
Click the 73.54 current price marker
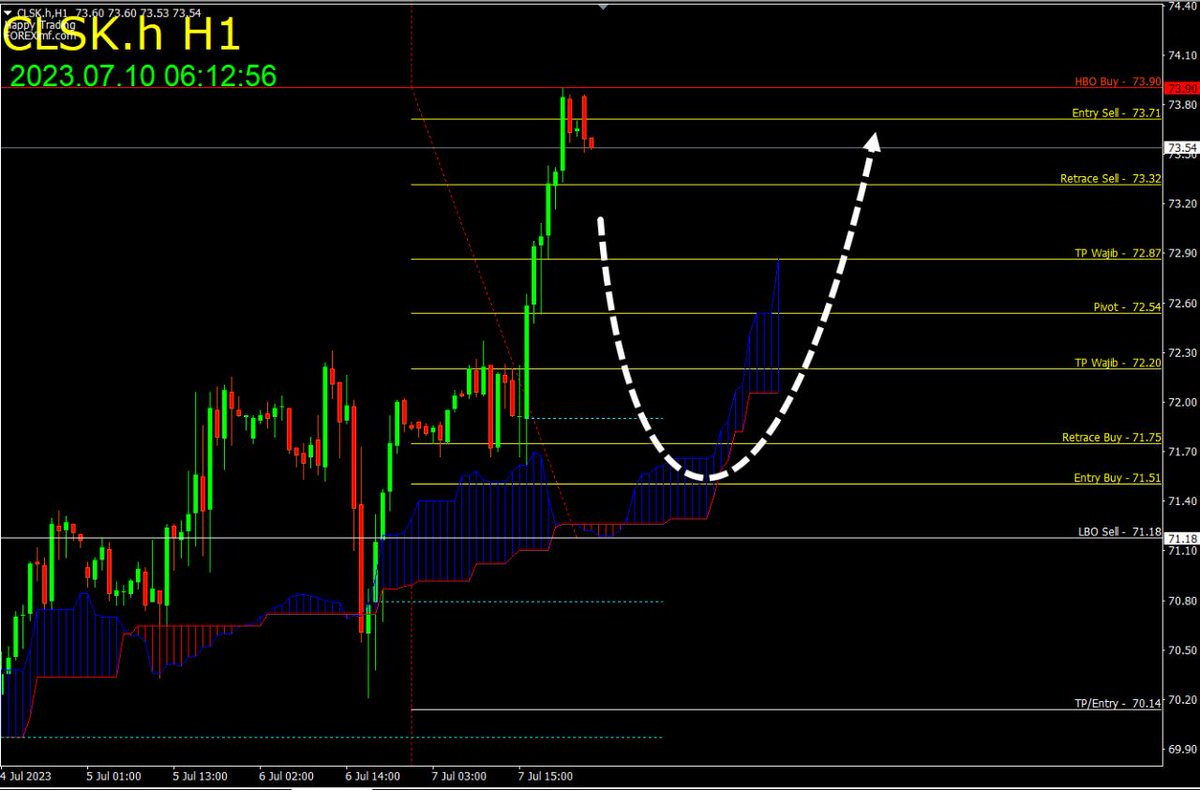1180,146
